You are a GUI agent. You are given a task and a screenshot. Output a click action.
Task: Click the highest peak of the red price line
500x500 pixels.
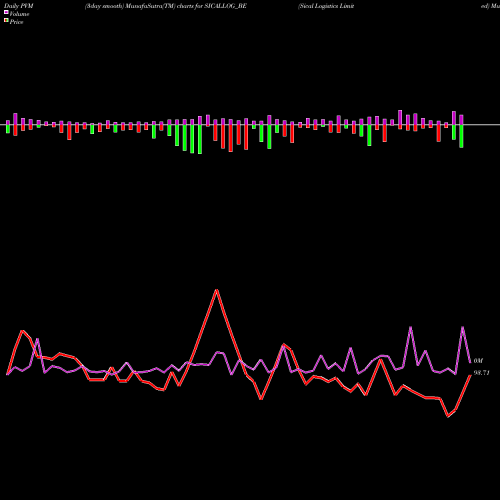(217, 290)
